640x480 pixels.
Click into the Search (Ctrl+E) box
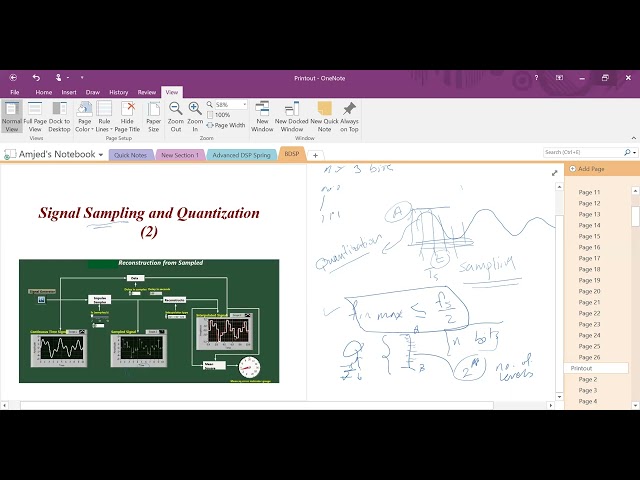pos(583,152)
